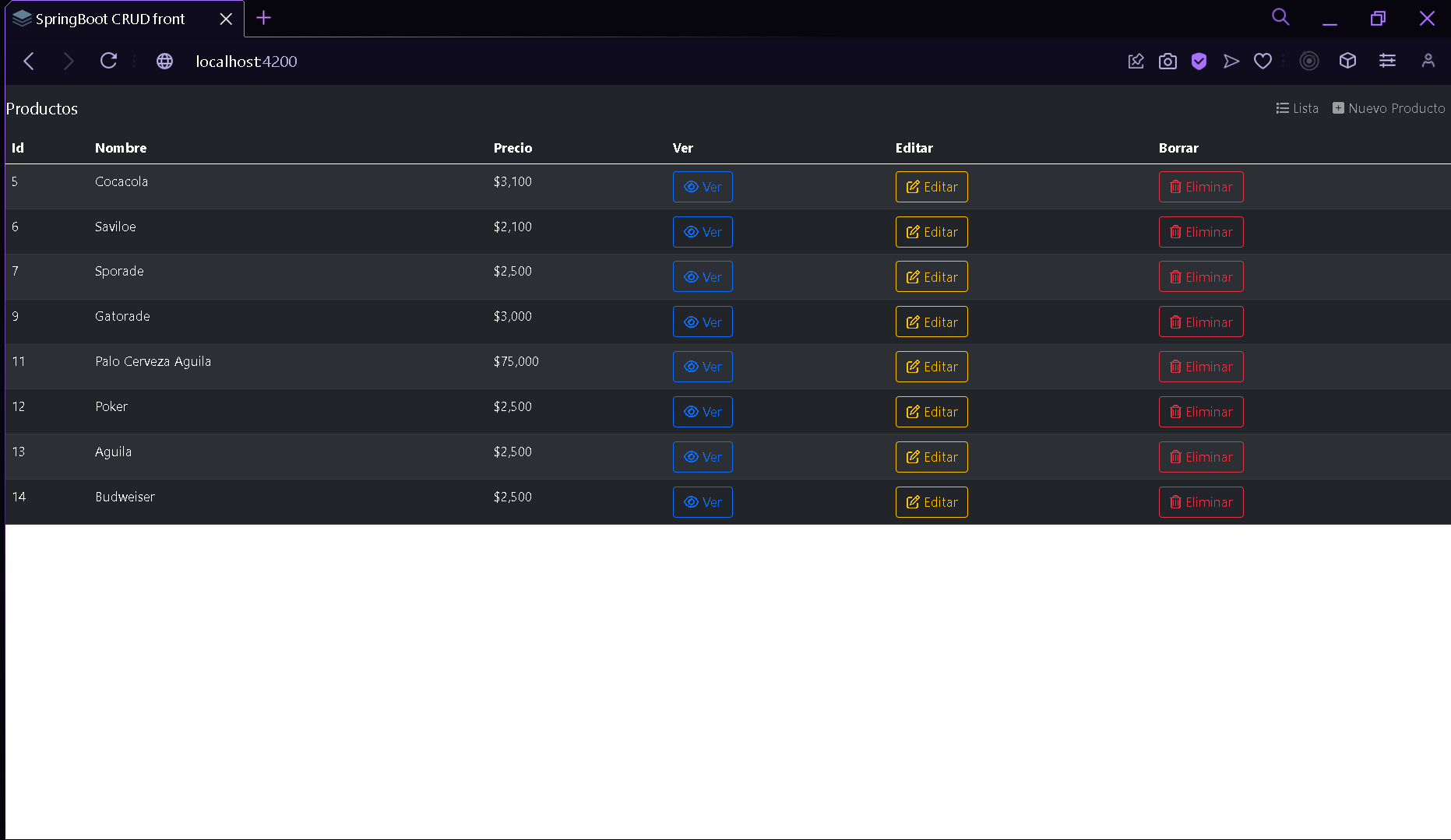Delete the Poker product
This screenshot has height=840, width=1451.
(x=1201, y=412)
